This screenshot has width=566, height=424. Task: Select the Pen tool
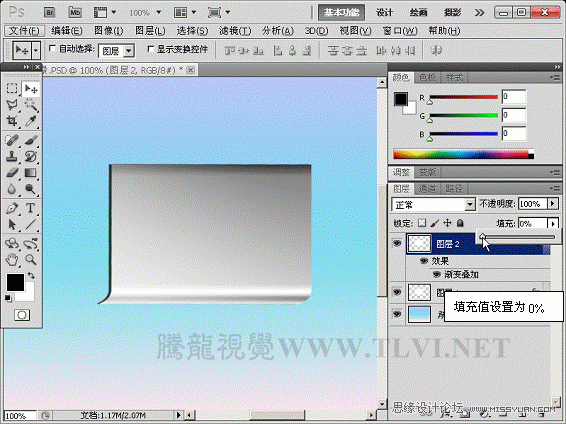pyautogui.click(x=12, y=208)
